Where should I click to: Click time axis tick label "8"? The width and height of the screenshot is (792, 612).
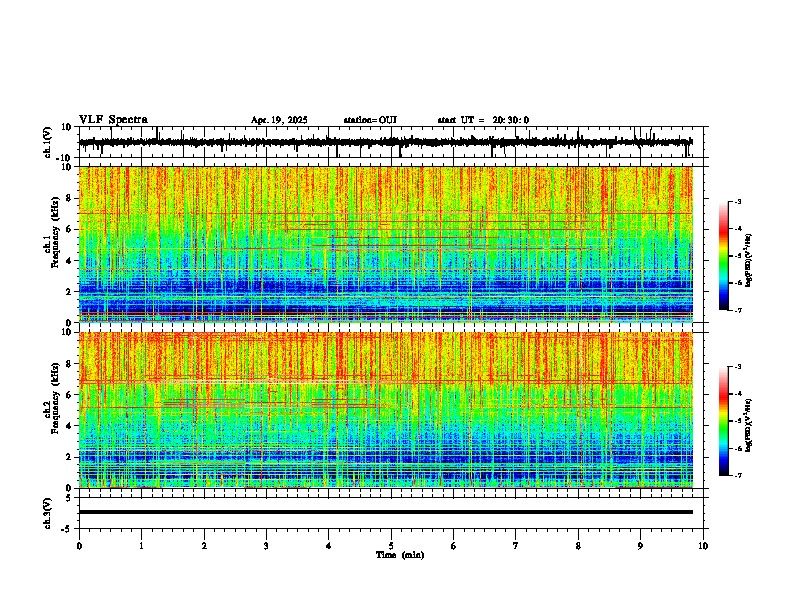coord(578,546)
